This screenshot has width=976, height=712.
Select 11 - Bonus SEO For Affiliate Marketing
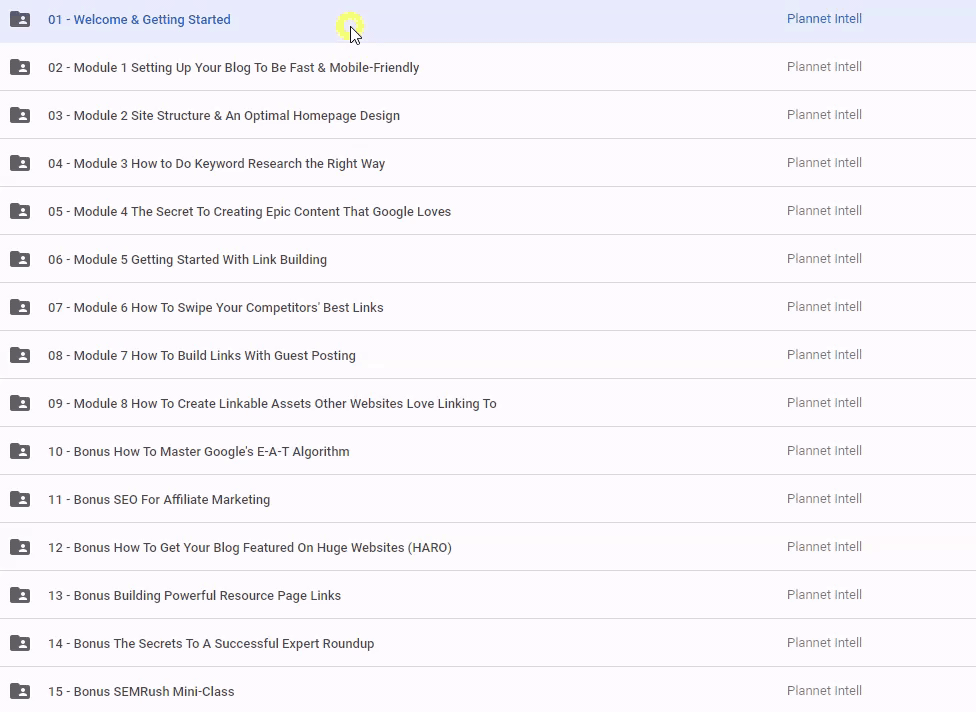click(159, 500)
